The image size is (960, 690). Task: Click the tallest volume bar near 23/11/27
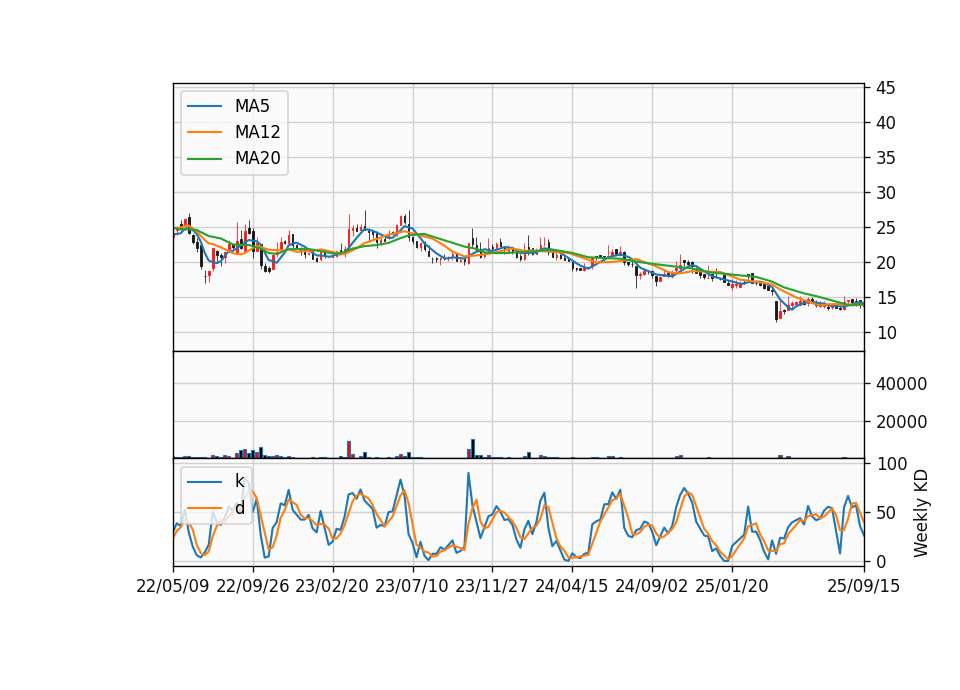473,449
